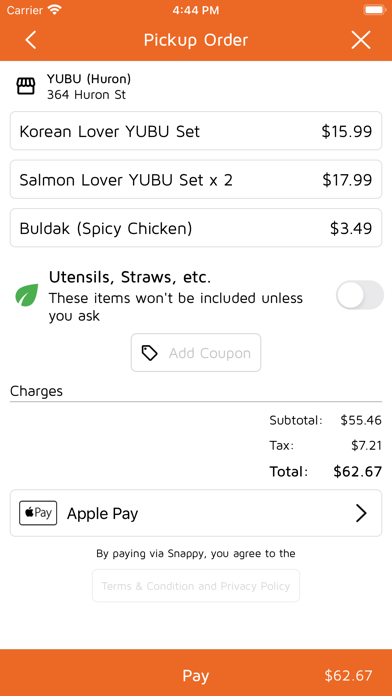The image size is (392, 696).
Task: Tap the Pickup Order header title
Action: click(196, 40)
